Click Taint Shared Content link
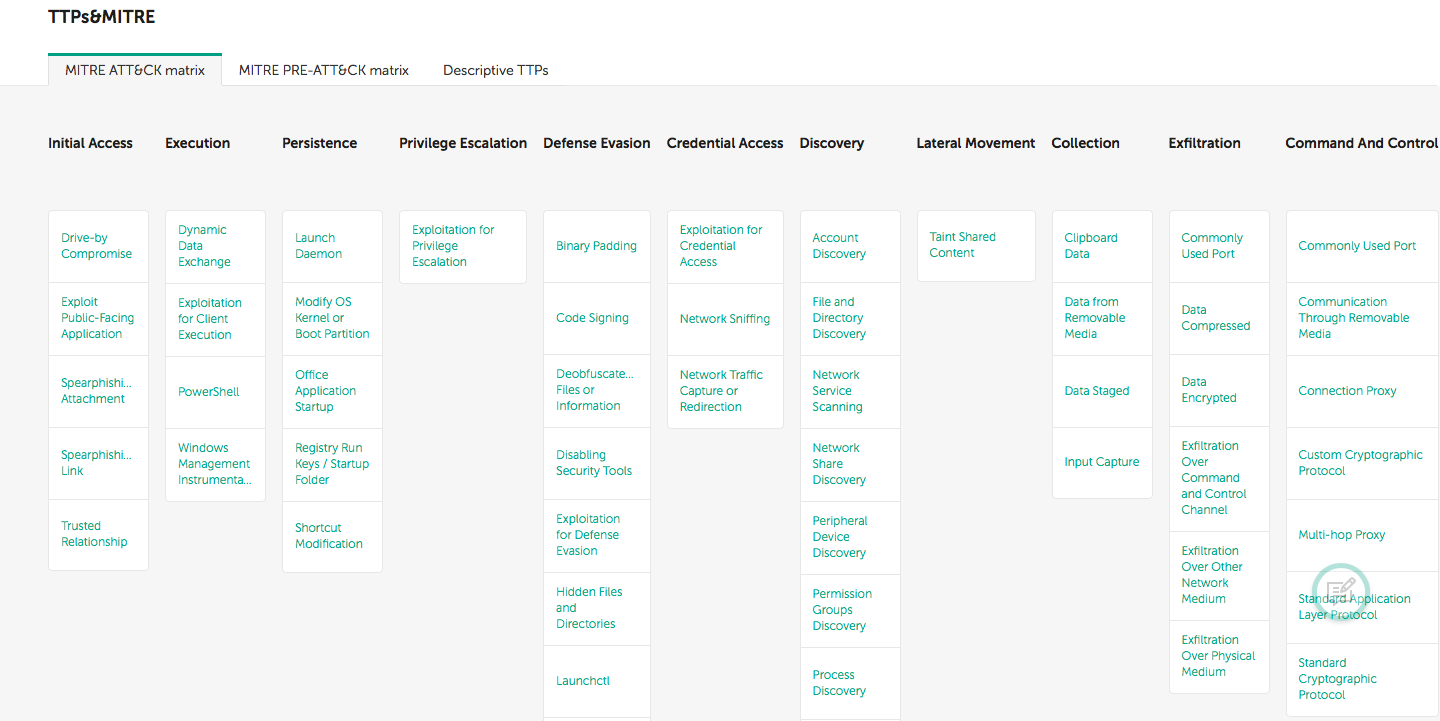Viewport: 1440px width, 721px height. (962, 245)
